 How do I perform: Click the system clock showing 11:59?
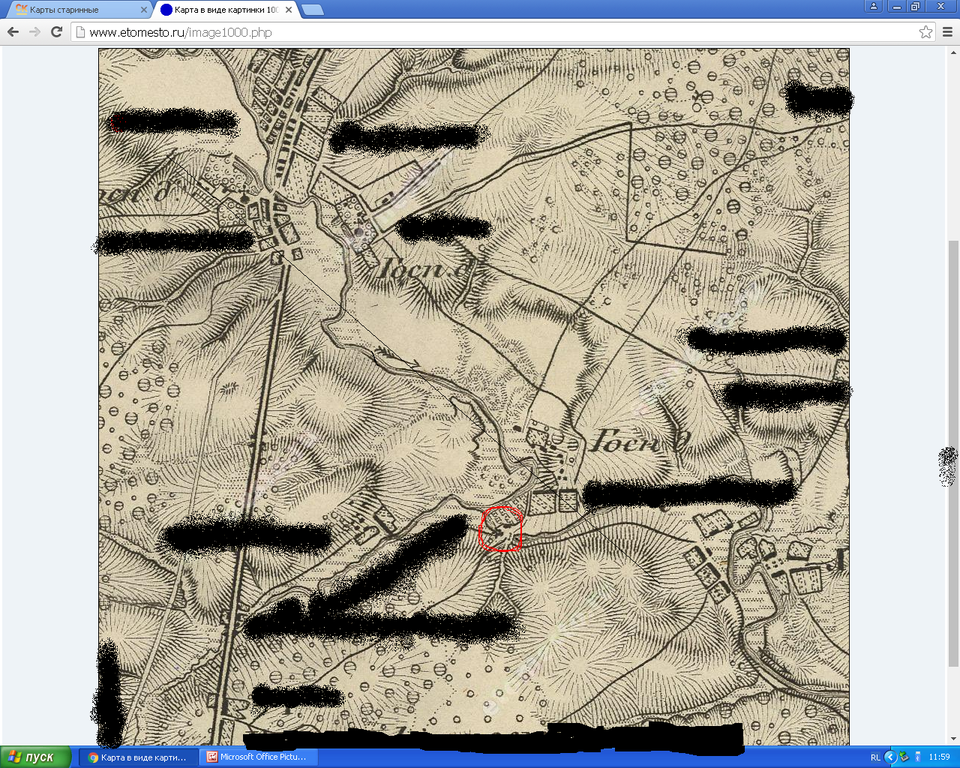pos(939,757)
